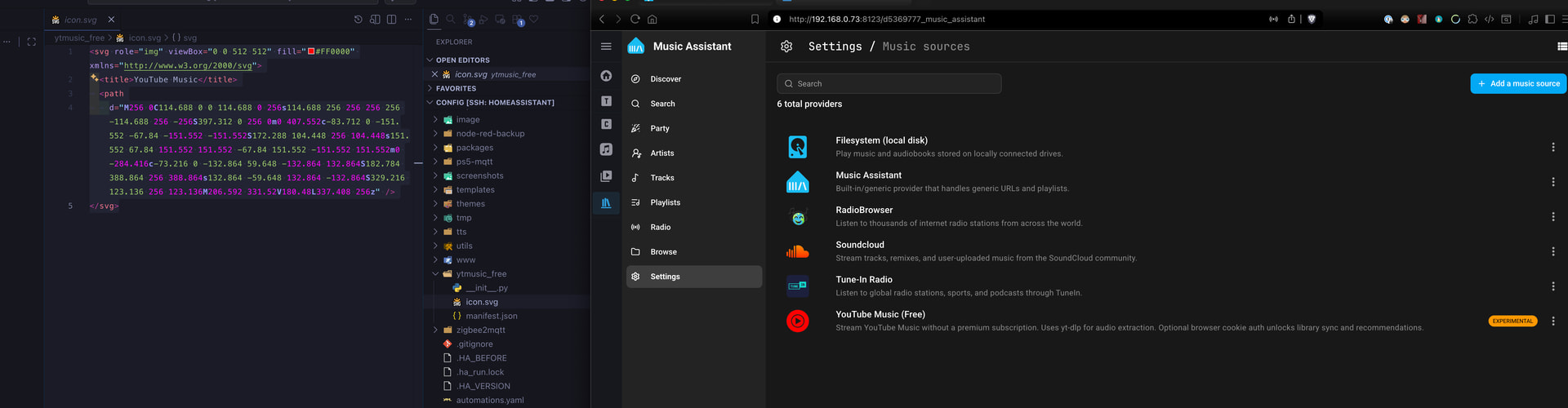This screenshot has height=408, width=1568.
Task: Open __init__.py in ytmusic_free folder
Action: click(487, 288)
